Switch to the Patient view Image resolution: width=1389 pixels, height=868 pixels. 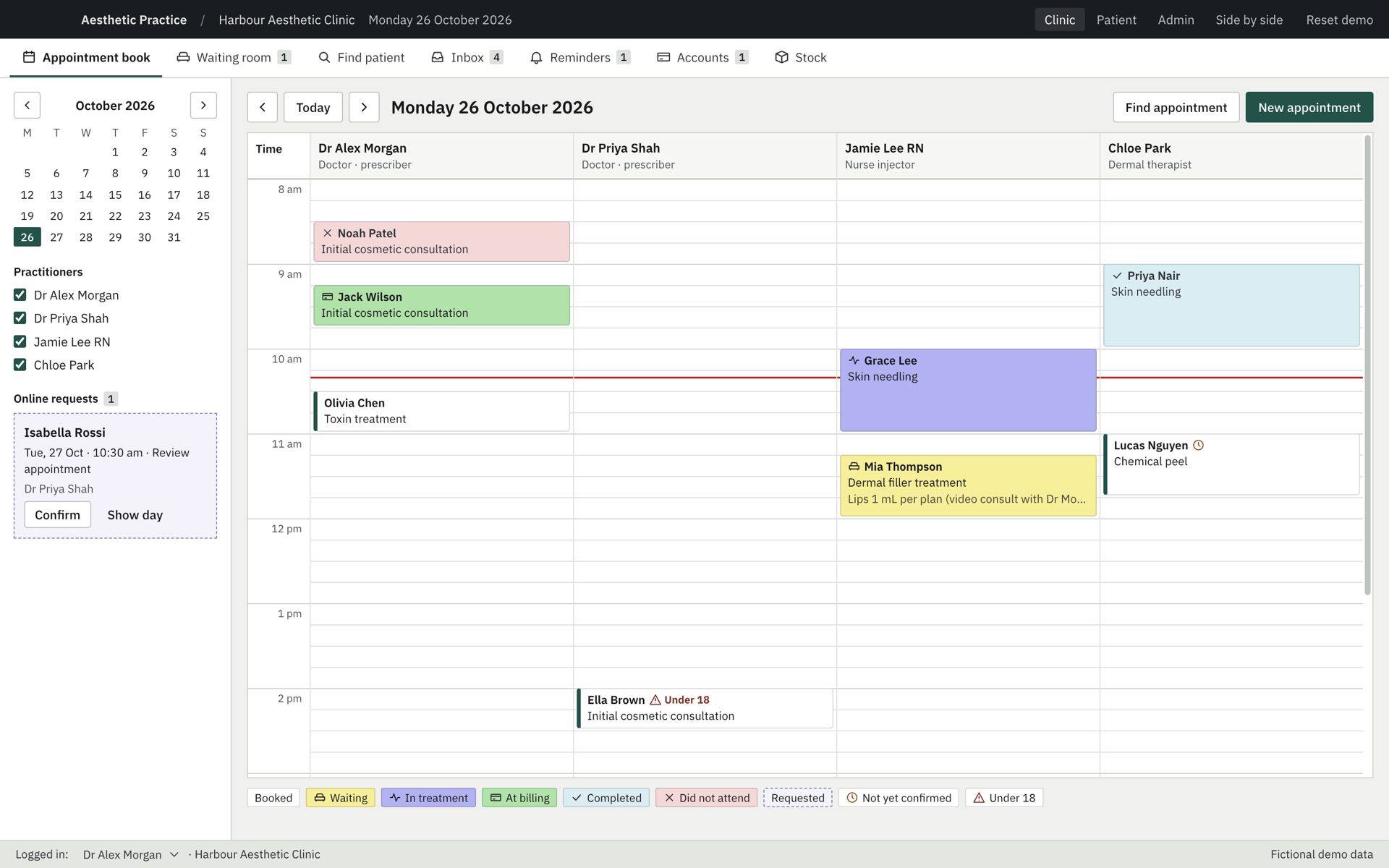(1116, 20)
